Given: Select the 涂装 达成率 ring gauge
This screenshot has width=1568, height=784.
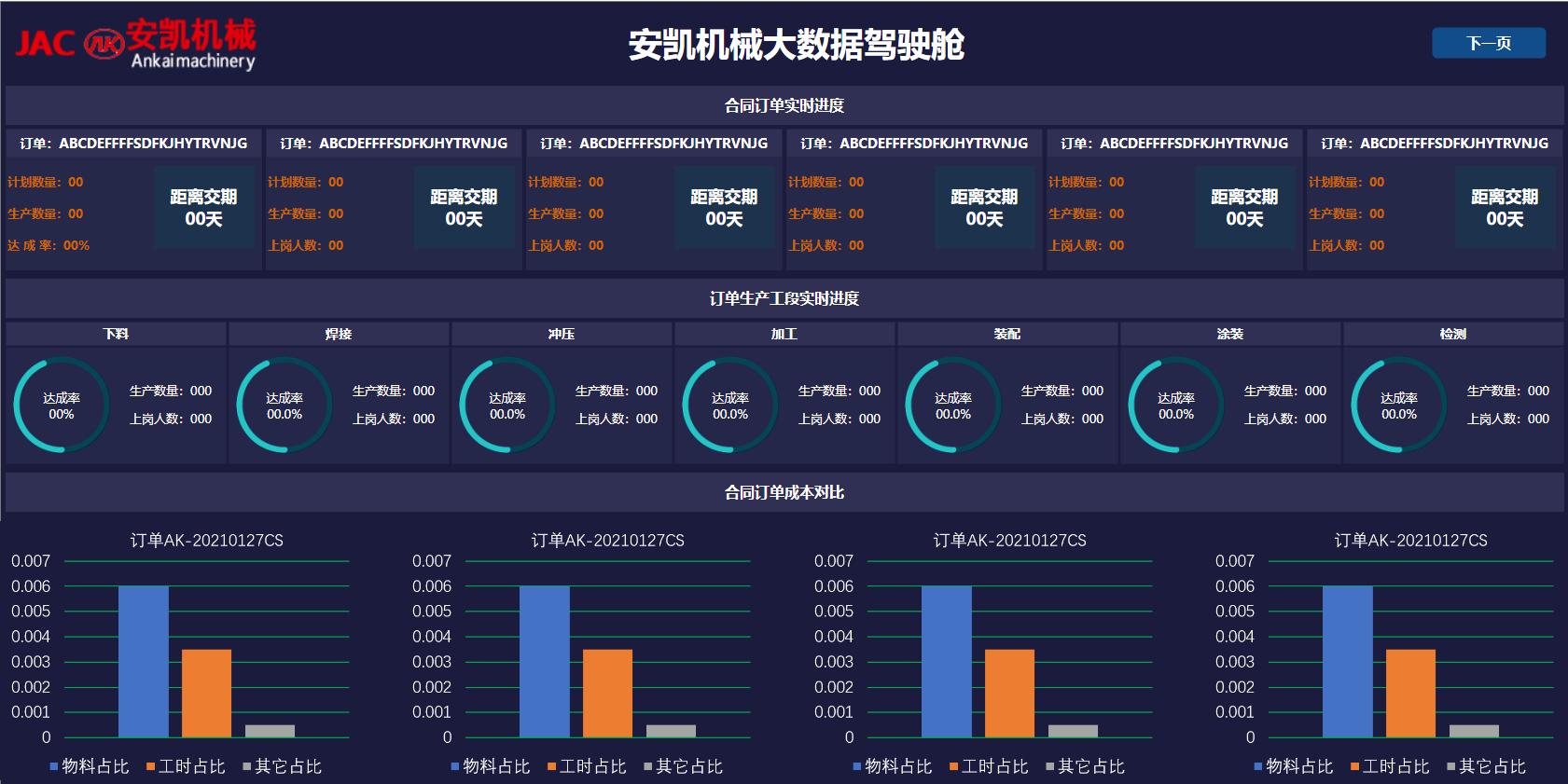Looking at the screenshot, I should pyautogui.click(x=1176, y=406).
